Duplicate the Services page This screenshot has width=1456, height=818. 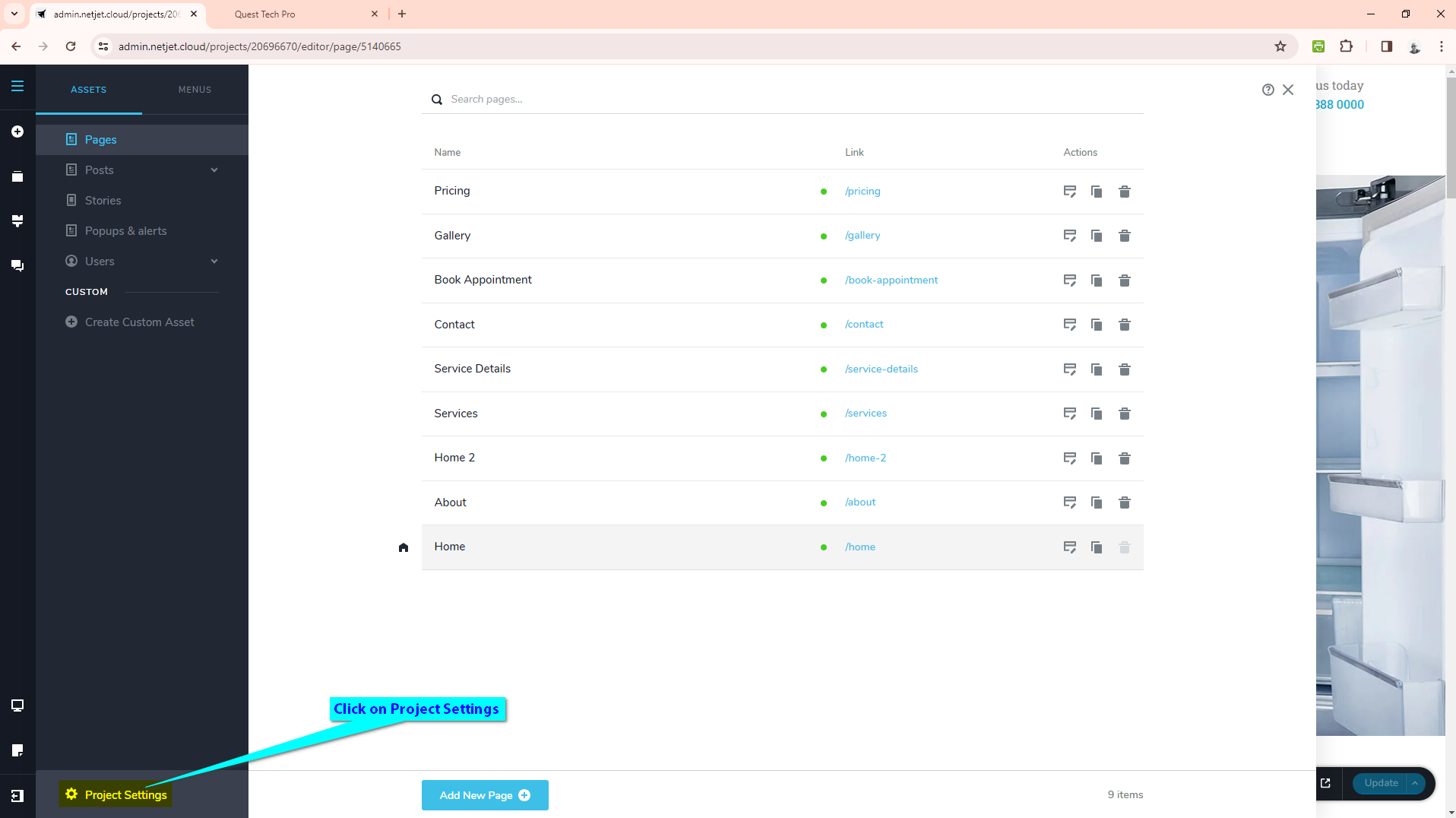1097,414
